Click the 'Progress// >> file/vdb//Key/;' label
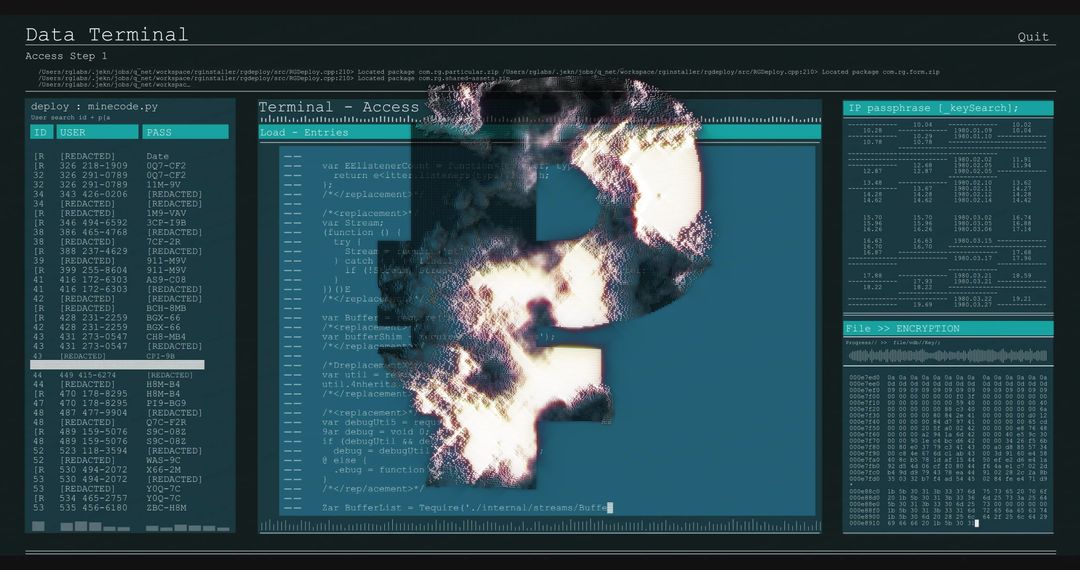The width and height of the screenshot is (1080, 570). click(893, 342)
